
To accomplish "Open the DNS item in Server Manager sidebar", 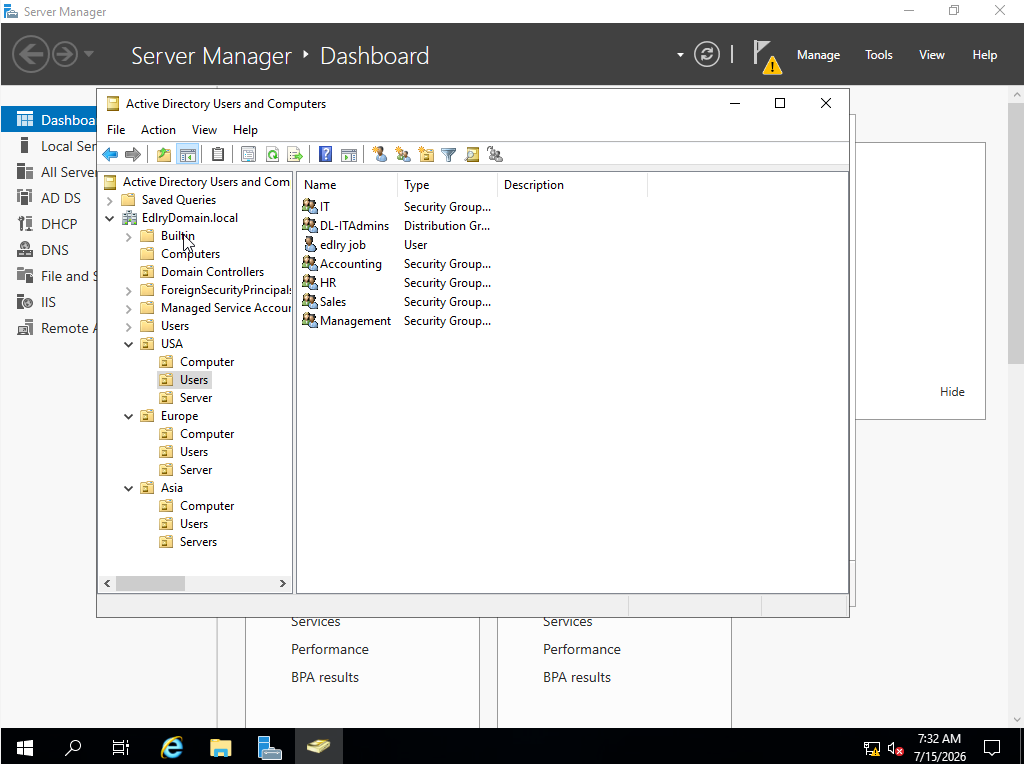I will click(x=55, y=250).
